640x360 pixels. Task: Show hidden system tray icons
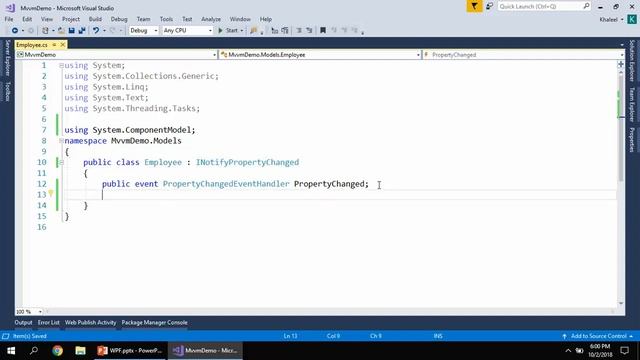coord(568,351)
